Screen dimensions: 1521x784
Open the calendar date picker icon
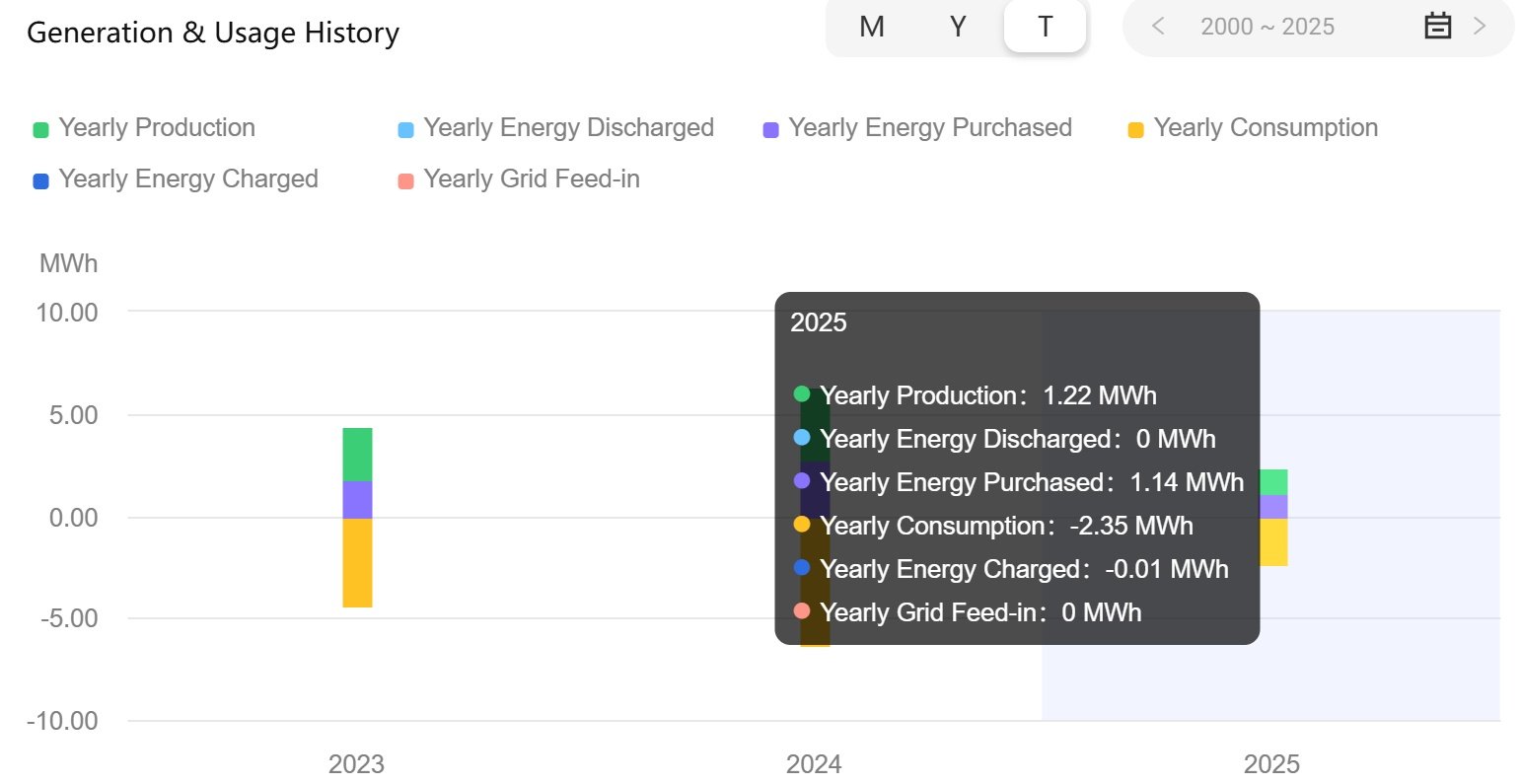[x=1437, y=27]
